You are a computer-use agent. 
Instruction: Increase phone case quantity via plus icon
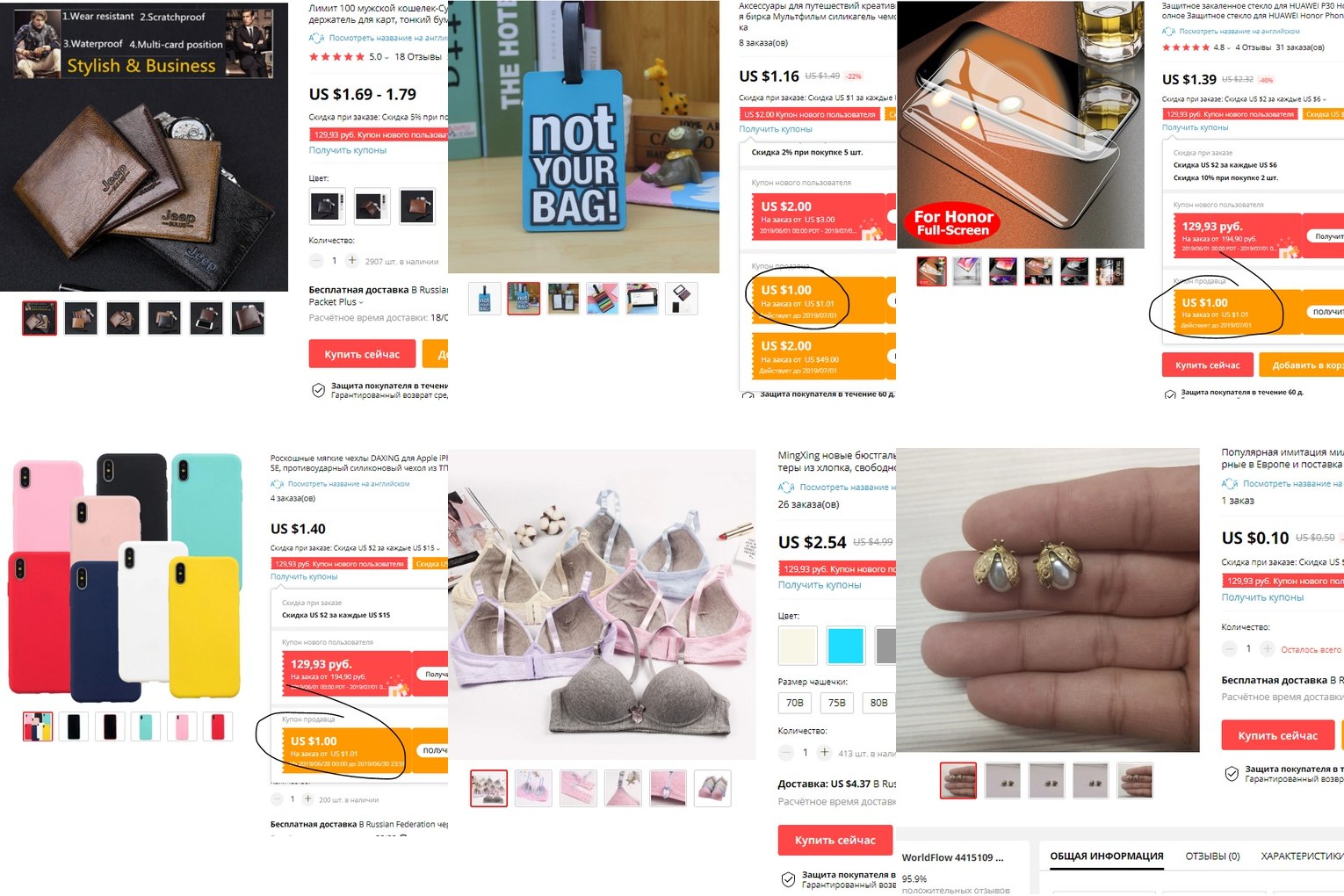point(307,799)
